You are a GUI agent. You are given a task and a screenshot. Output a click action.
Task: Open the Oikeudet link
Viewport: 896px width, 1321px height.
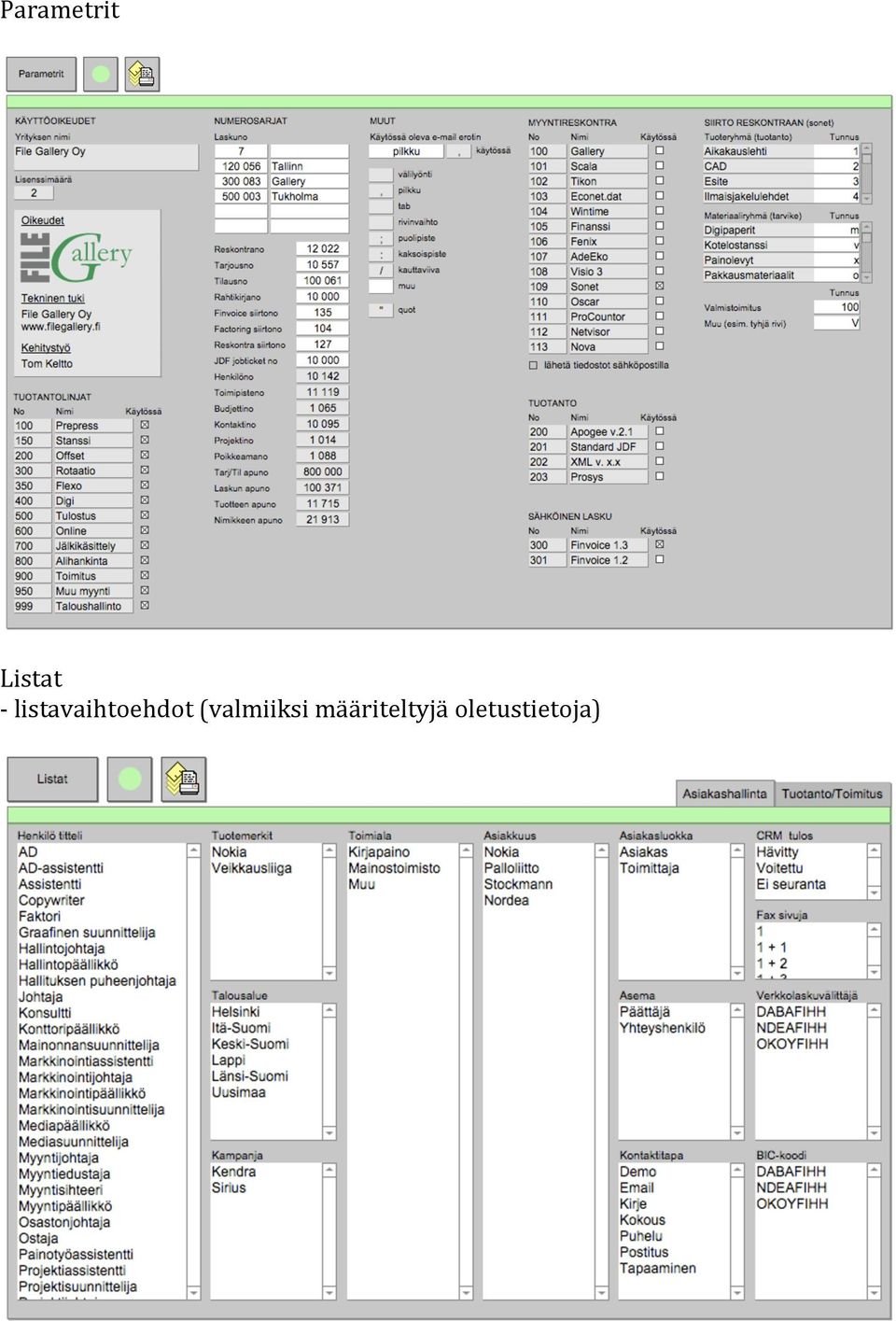point(43,220)
